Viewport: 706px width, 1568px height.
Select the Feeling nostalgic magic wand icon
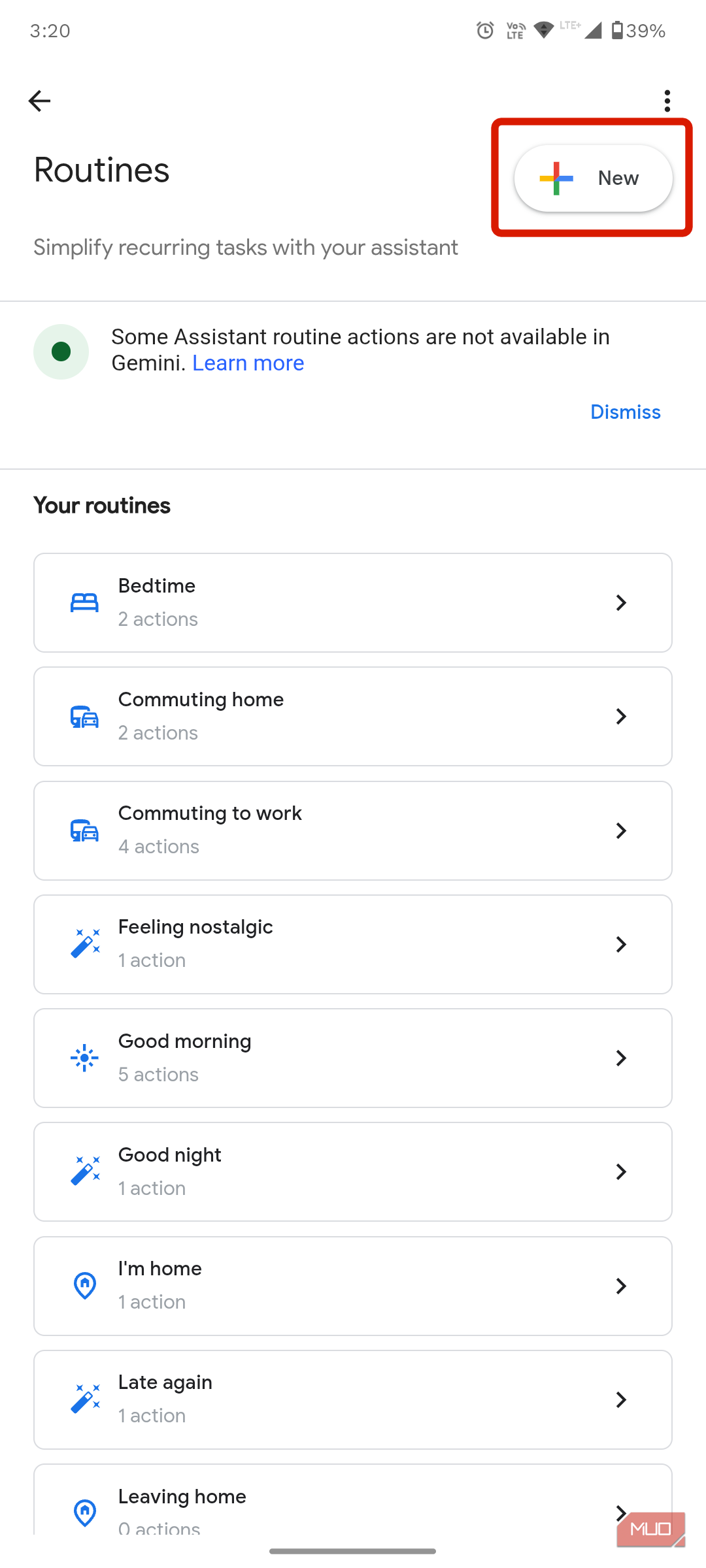pyautogui.click(x=84, y=943)
